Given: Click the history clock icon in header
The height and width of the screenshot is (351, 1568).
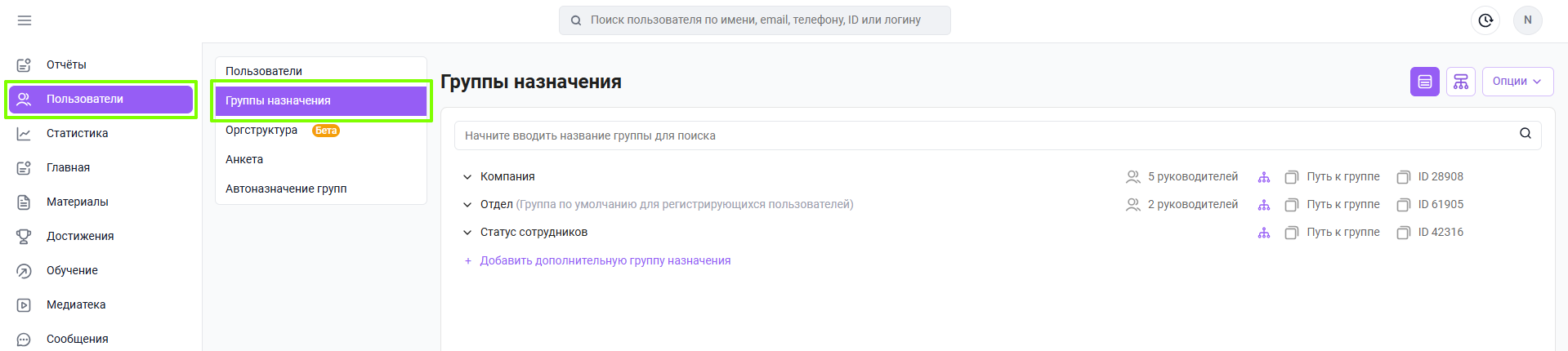Looking at the screenshot, I should [1485, 20].
